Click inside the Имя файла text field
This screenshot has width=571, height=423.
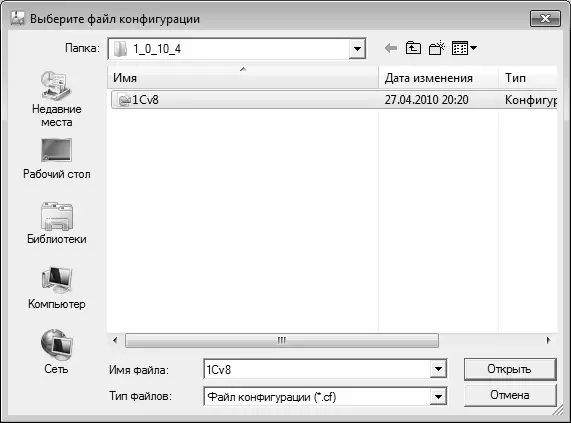[317, 369]
